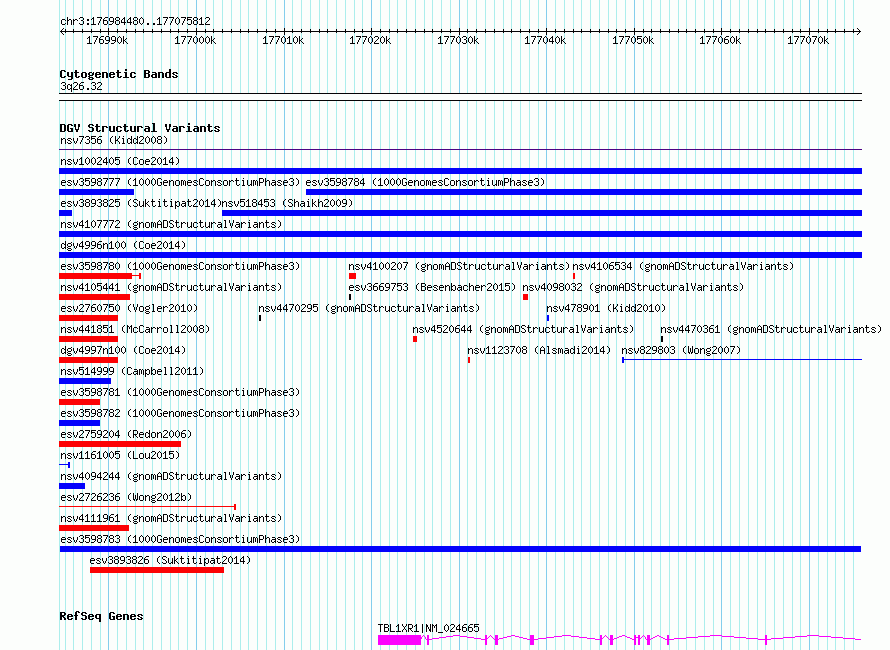This screenshot has height=650, width=890.
Task: Click the nsv4111961 (gnomADStructuralVariants) label
Action: pyautogui.click(x=171, y=518)
